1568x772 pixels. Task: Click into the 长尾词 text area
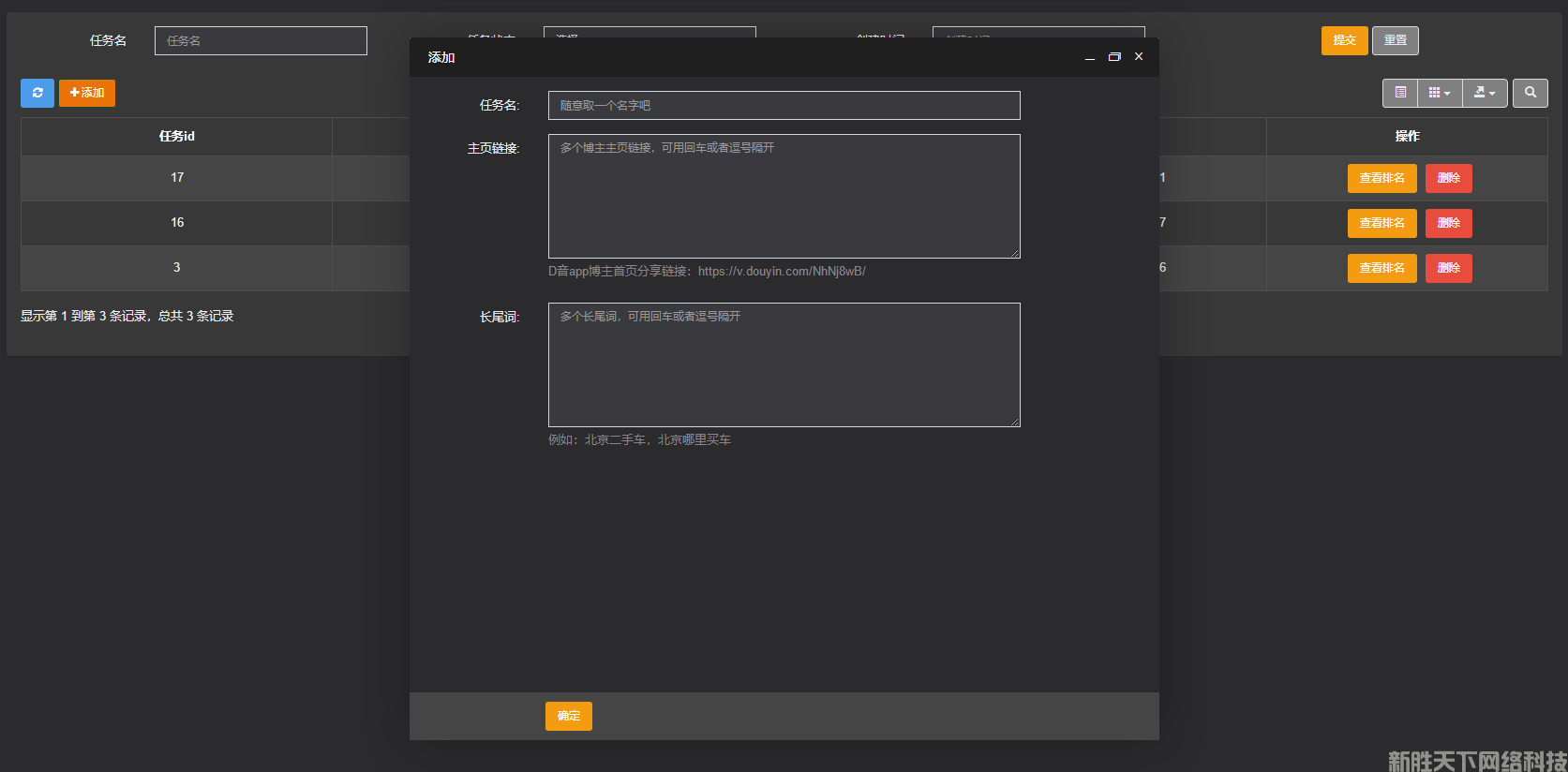pyautogui.click(x=784, y=364)
